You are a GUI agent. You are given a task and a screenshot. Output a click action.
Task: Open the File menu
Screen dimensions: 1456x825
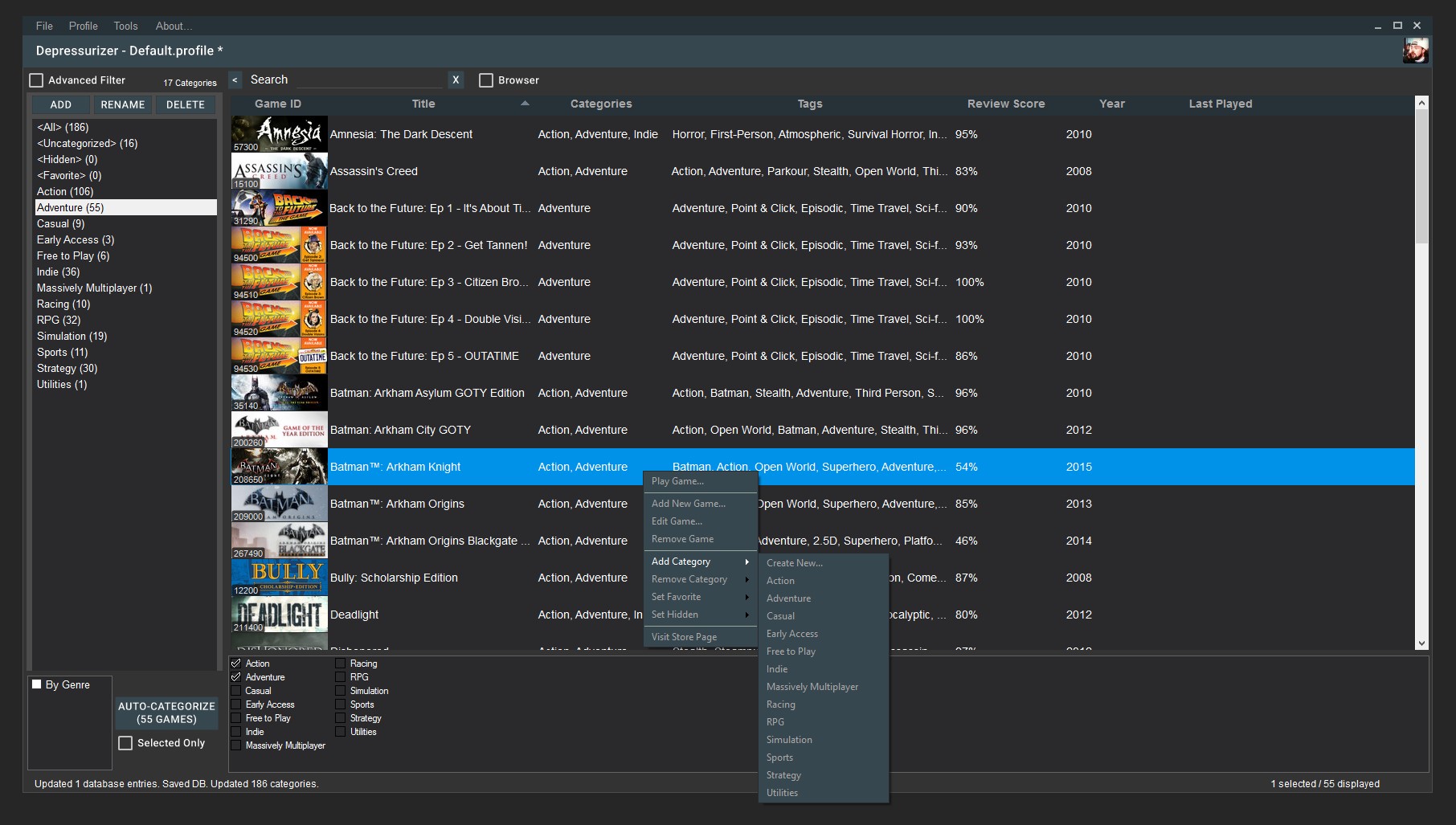(x=44, y=26)
